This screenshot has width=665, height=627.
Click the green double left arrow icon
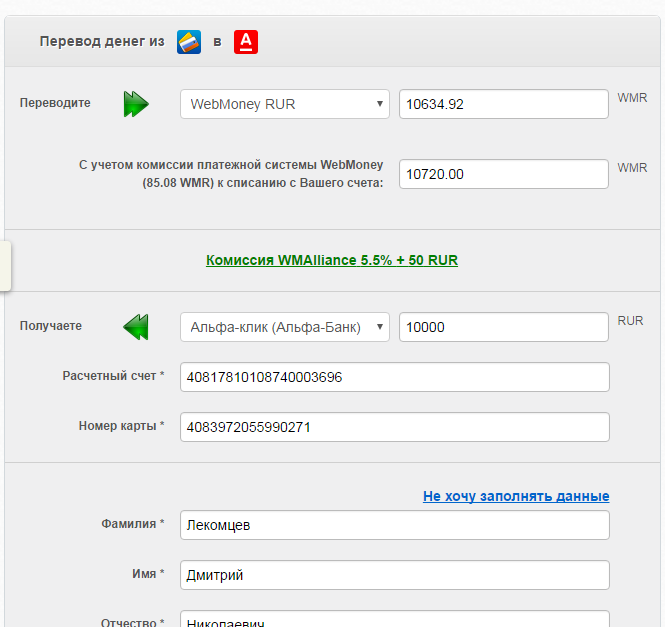pos(136,327)
